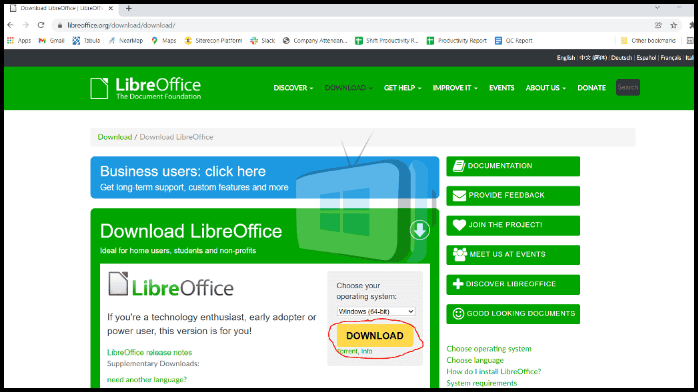Image resolution: width=698 pixels, height=392 pixels.
Task: Click the Download breadcrumb link
Action: (115, 137)
